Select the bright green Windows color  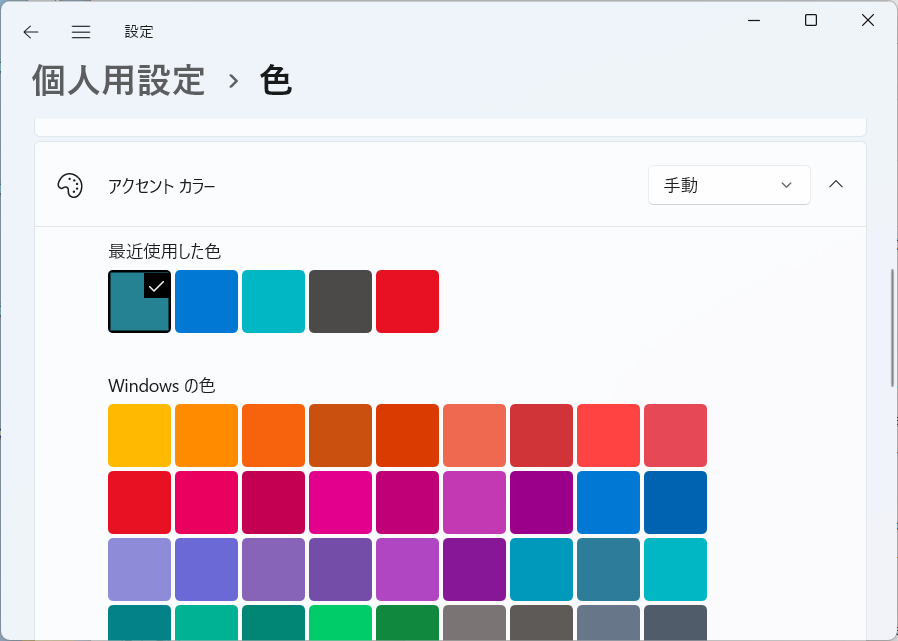point(340,622)
